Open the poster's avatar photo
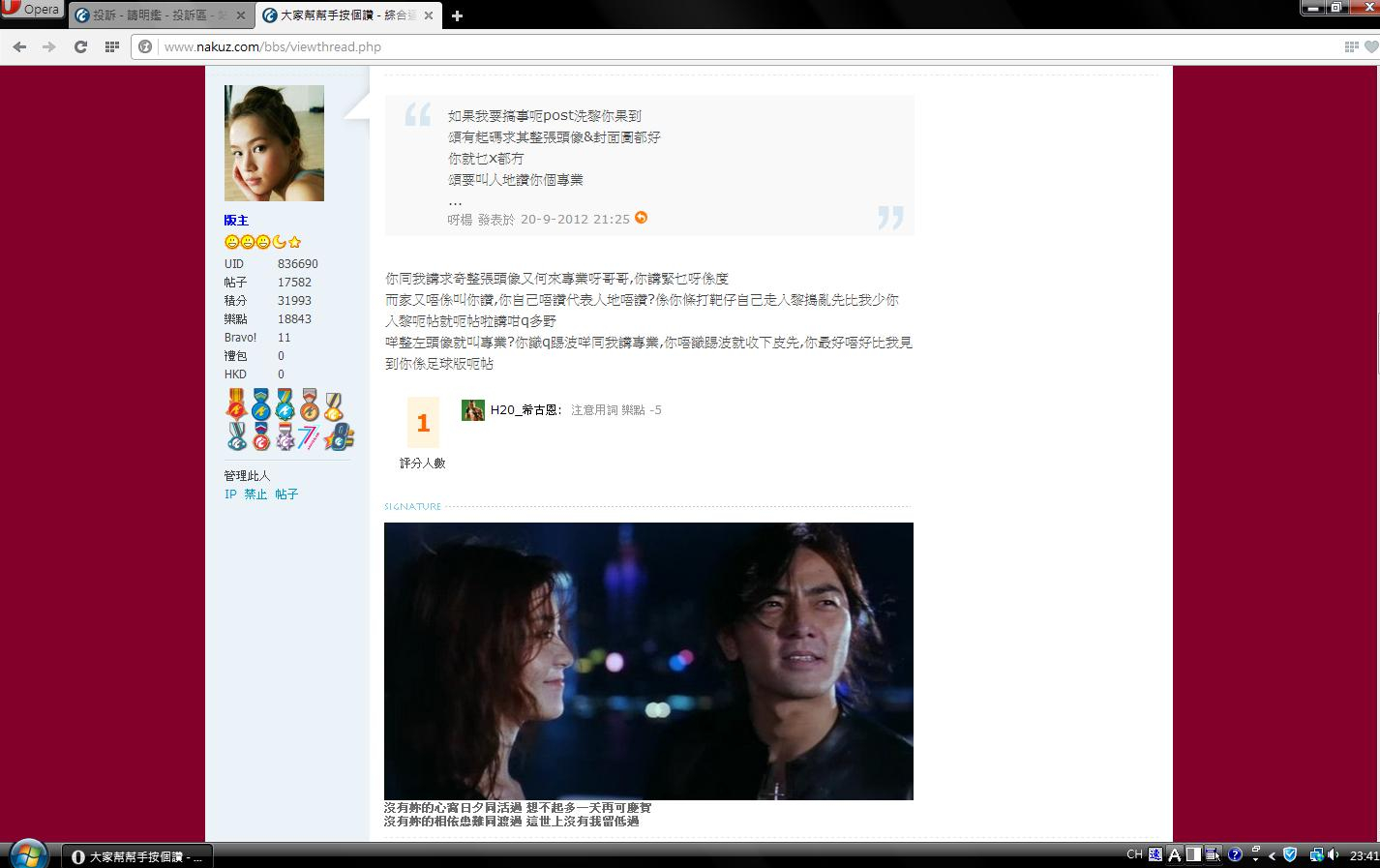 pyautogui.click(x=274, y=143)
